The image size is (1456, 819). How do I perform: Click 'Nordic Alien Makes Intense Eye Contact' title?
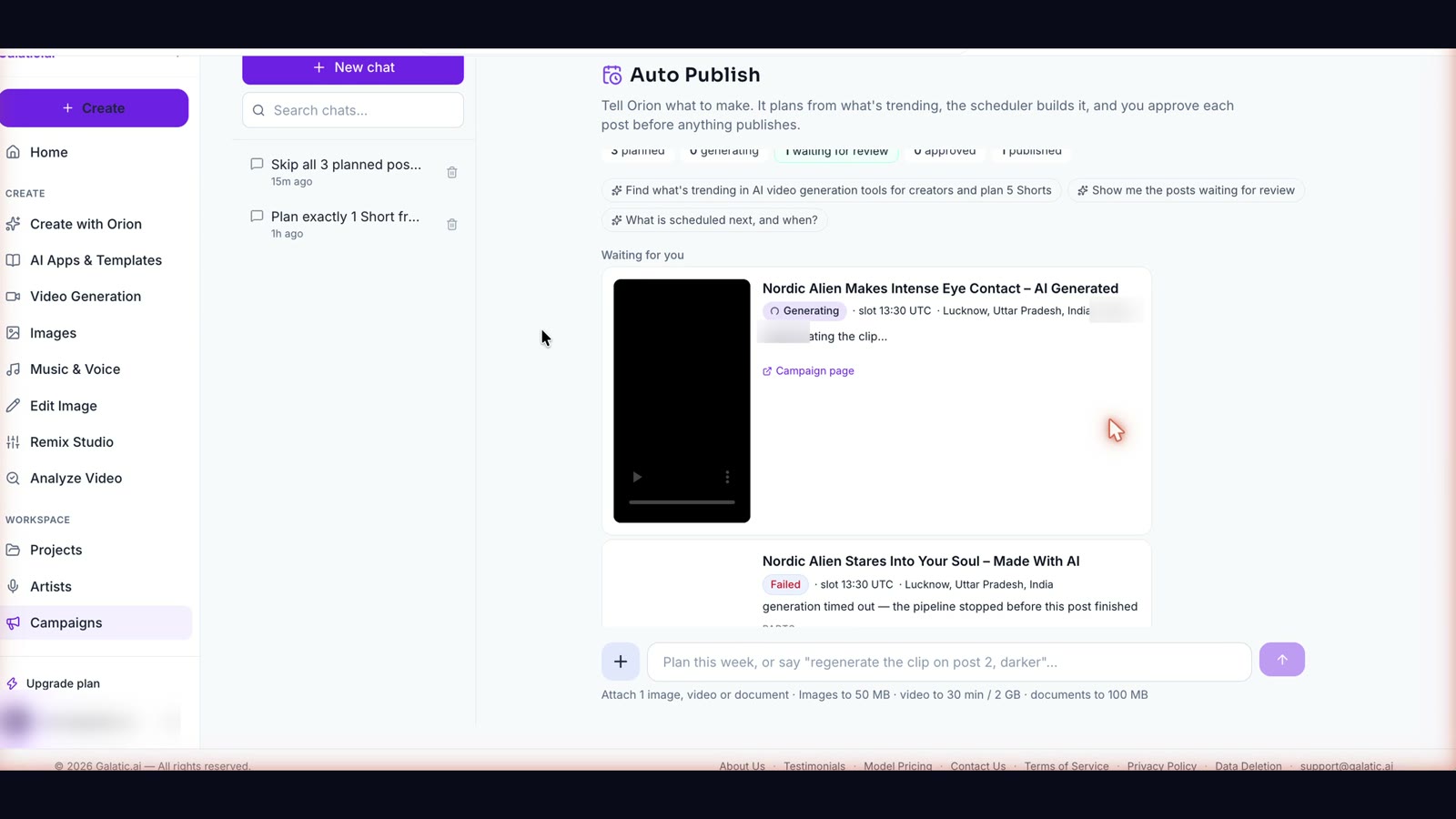click(940, 288)
